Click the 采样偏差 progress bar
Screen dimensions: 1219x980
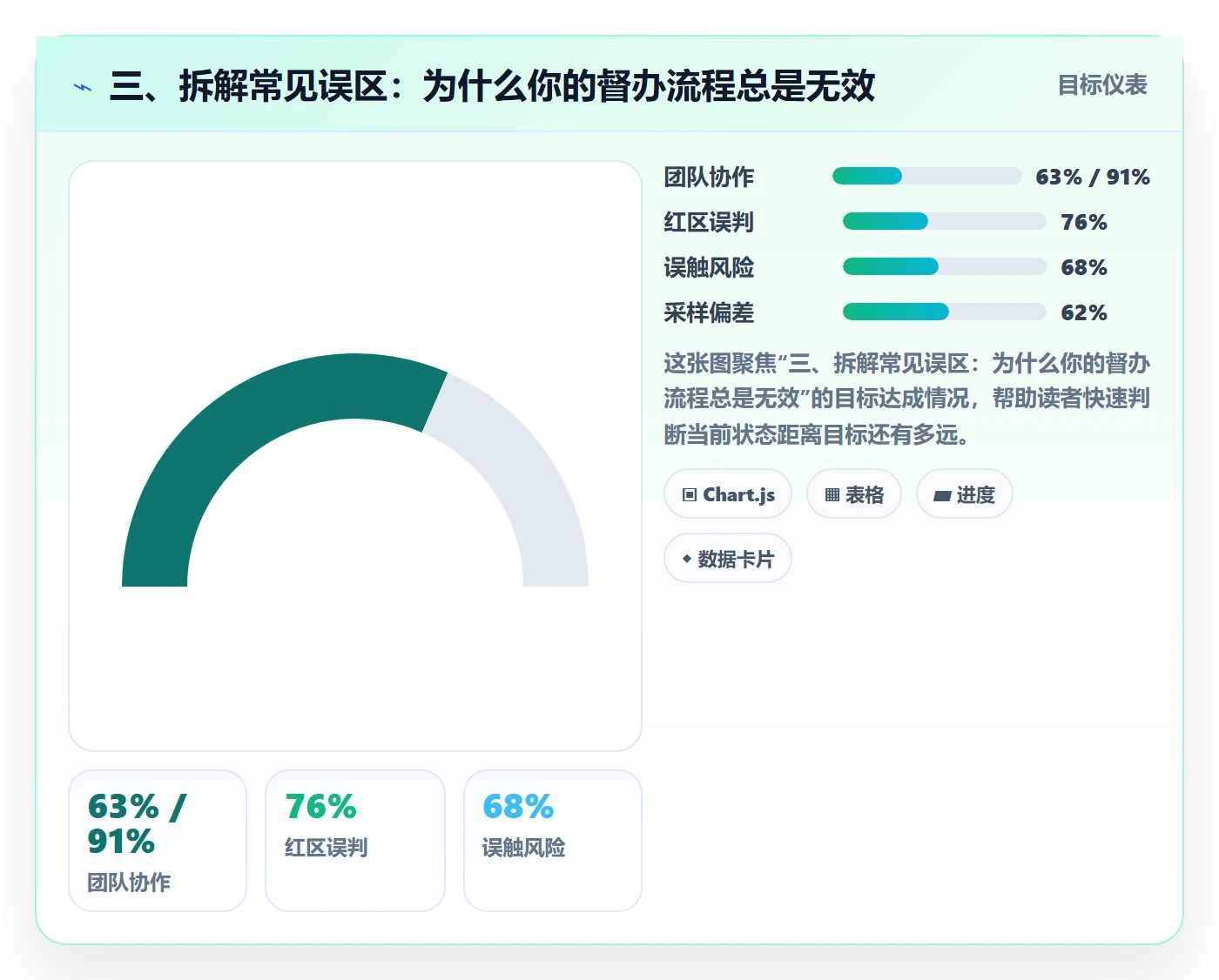point(945,312)
